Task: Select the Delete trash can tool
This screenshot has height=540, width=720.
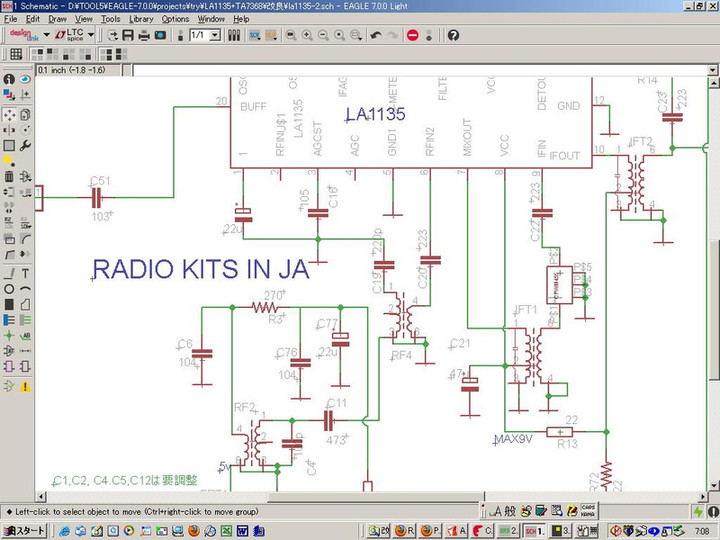Action: [x=9, y=177]
